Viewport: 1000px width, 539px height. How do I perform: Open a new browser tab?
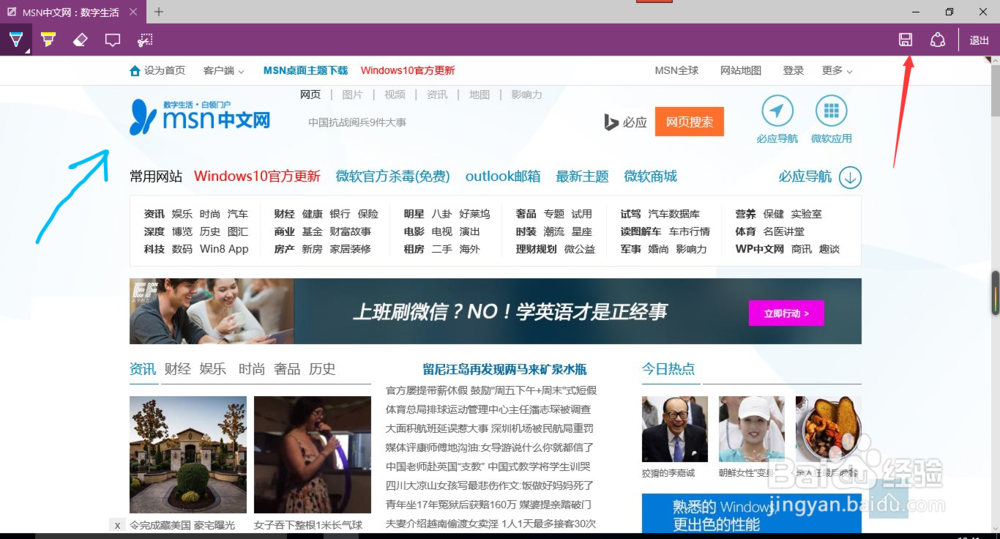(159, 11)
